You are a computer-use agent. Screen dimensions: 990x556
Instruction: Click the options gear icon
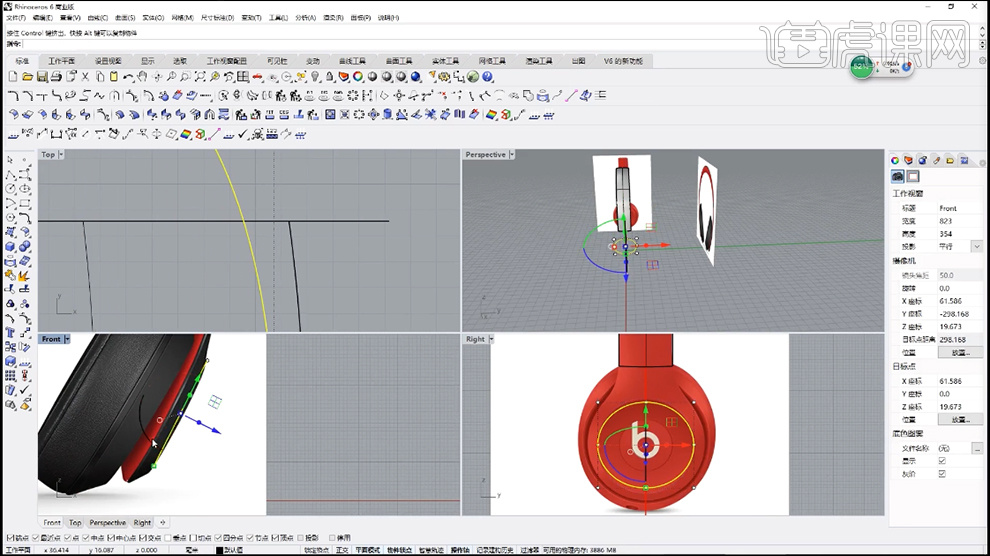(x=444, y=76)
